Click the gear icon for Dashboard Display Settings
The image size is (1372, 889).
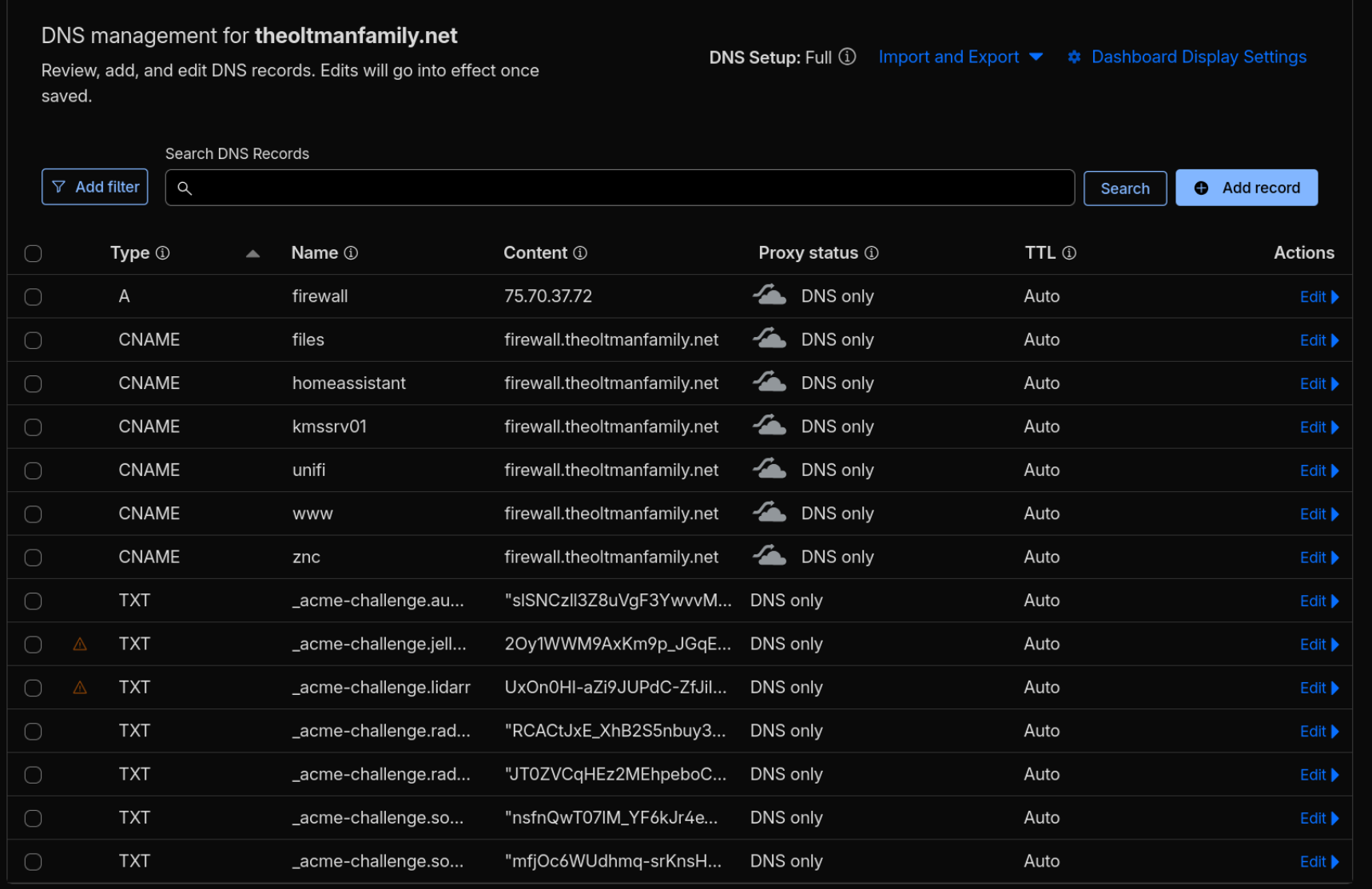pos(1075,57)
